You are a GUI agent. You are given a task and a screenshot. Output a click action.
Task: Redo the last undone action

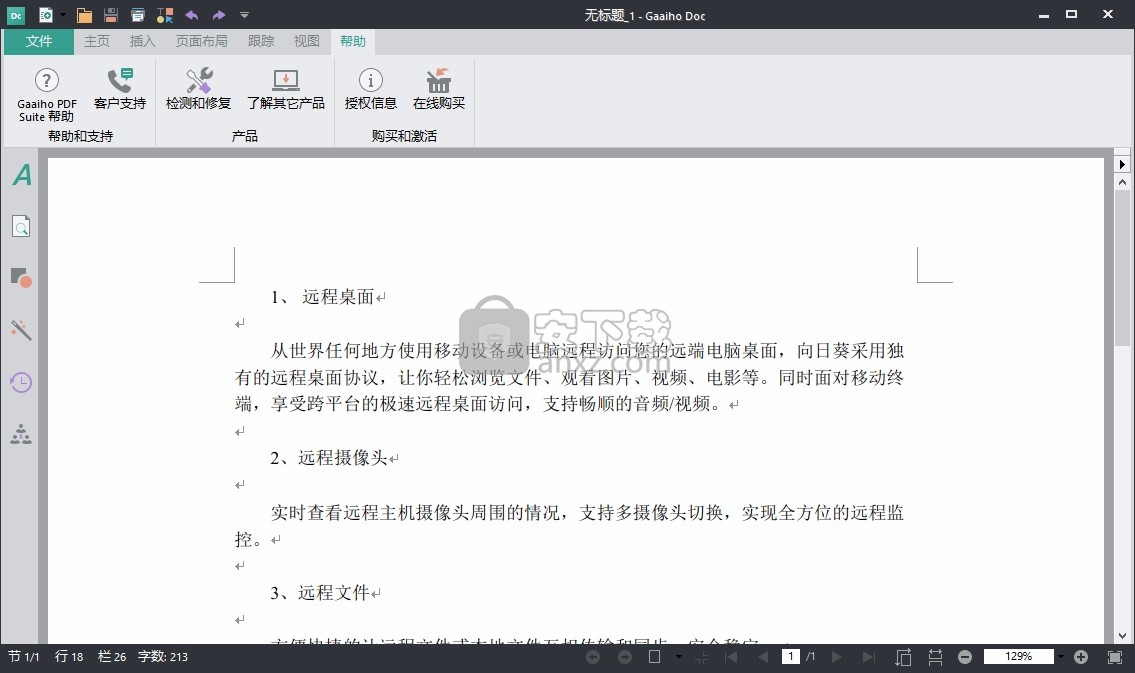pos(219,14)
